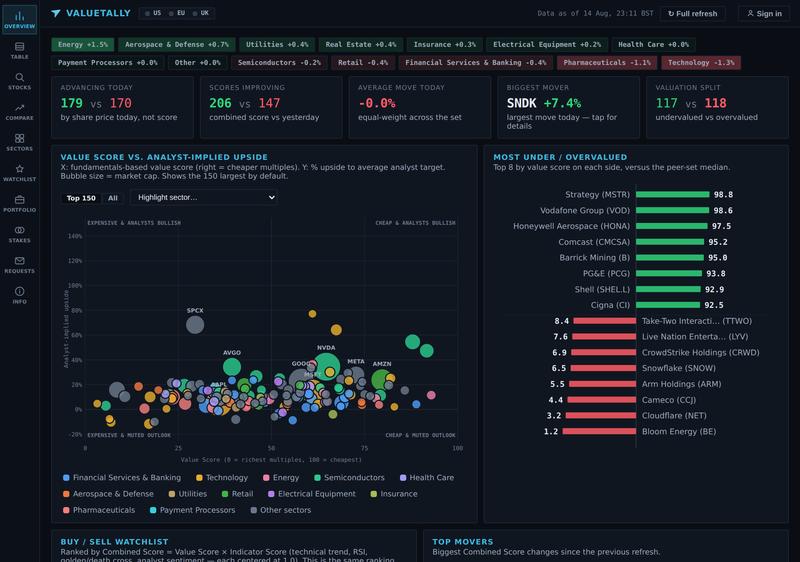Image resolution: width=800 pixels, height=562 pixels.
Task: Select the Electrical Equipment +0.2% chip
Action: pos(547,44)
